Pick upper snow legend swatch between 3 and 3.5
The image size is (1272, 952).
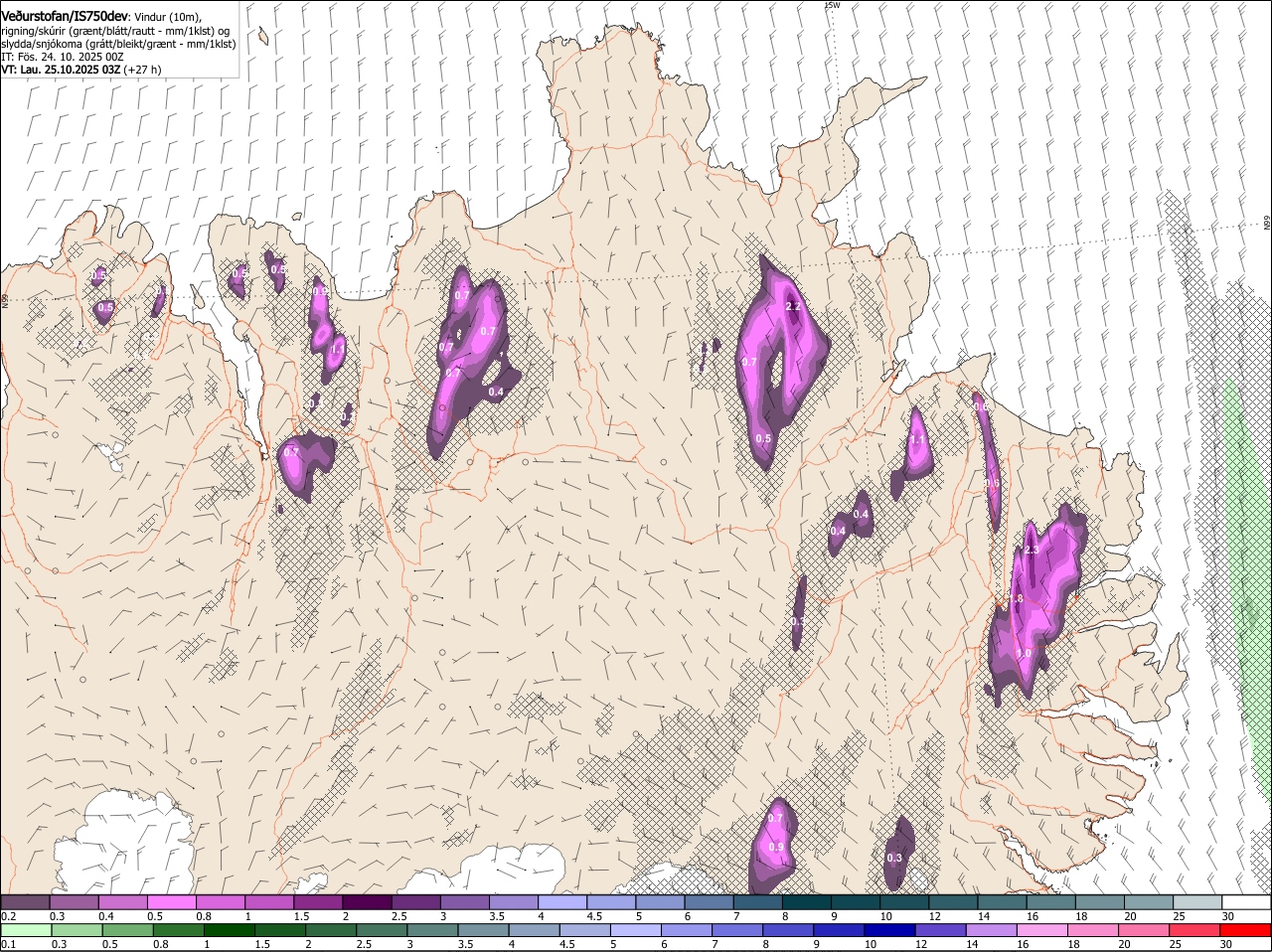click(x=464, y=901)
